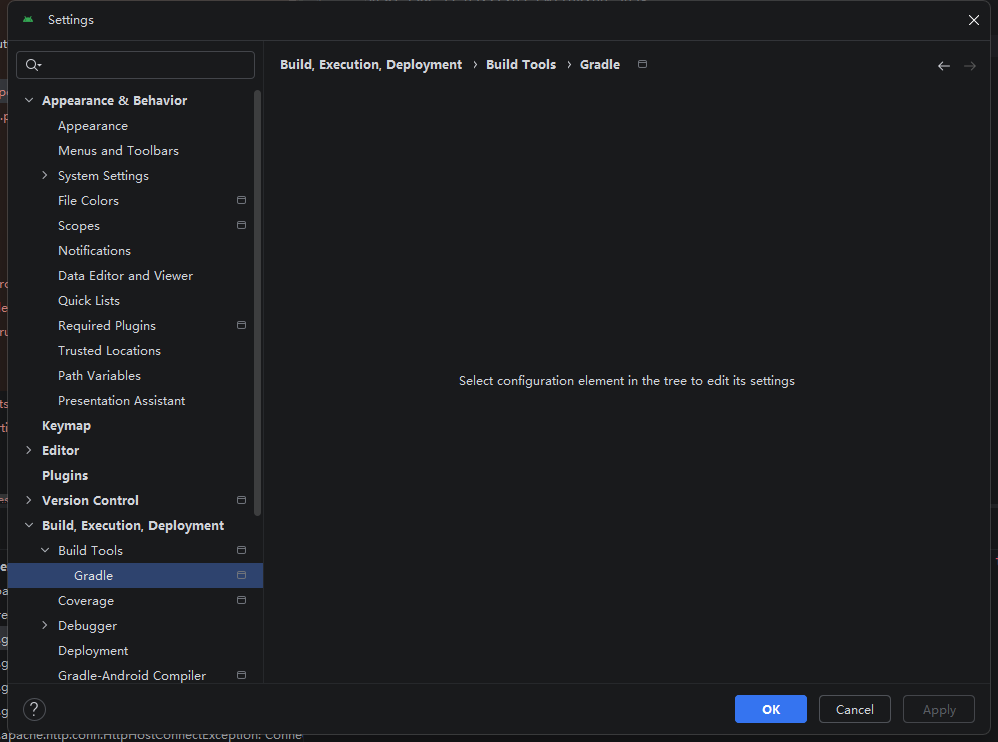Image resolution: width=998 pixels, height=742 pixels.
Task: Click the project icon next to Gradle breadcrumb
Action: (642, 64)
